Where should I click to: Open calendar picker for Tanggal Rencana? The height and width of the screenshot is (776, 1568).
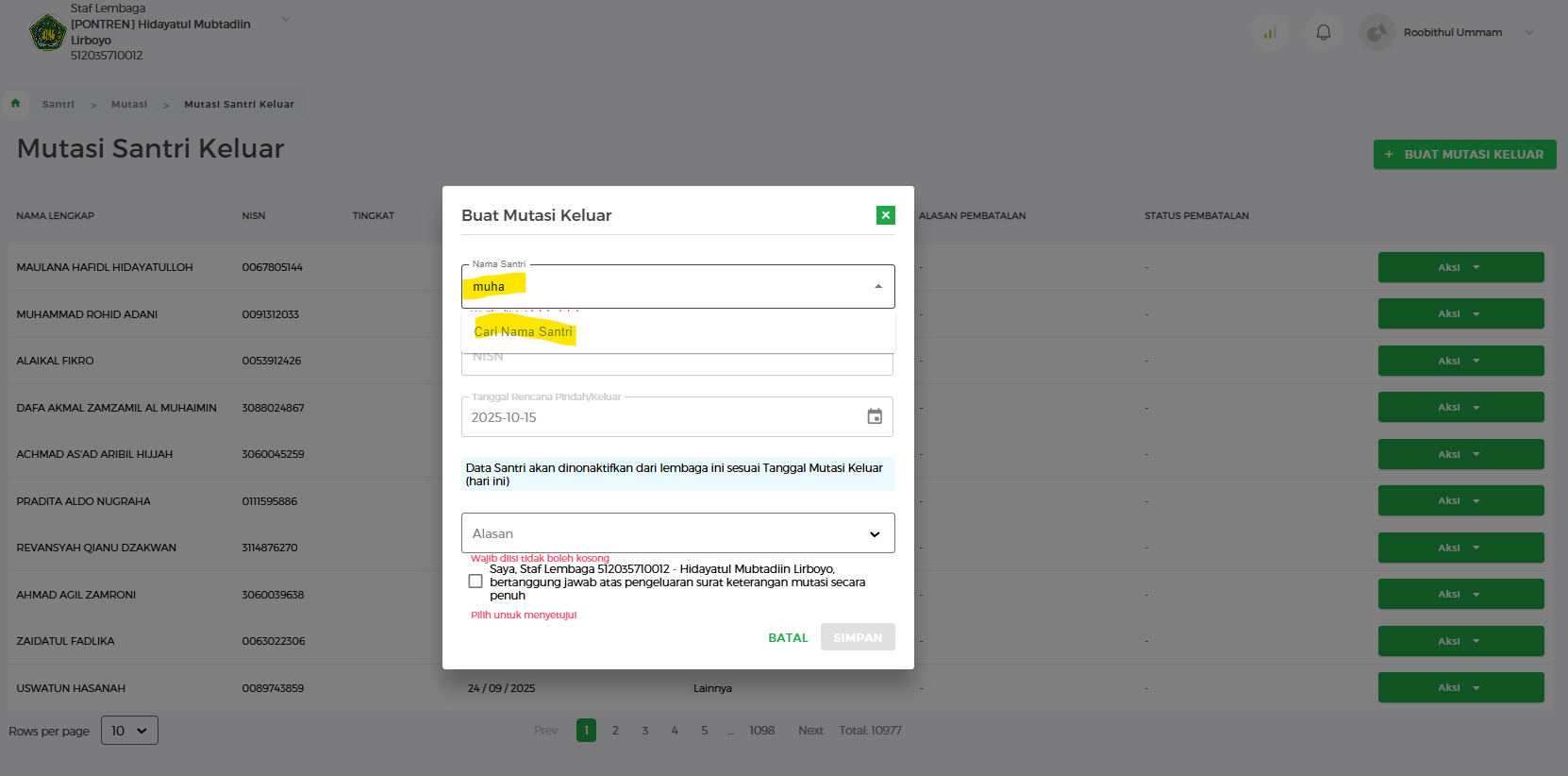pos(875,417)
